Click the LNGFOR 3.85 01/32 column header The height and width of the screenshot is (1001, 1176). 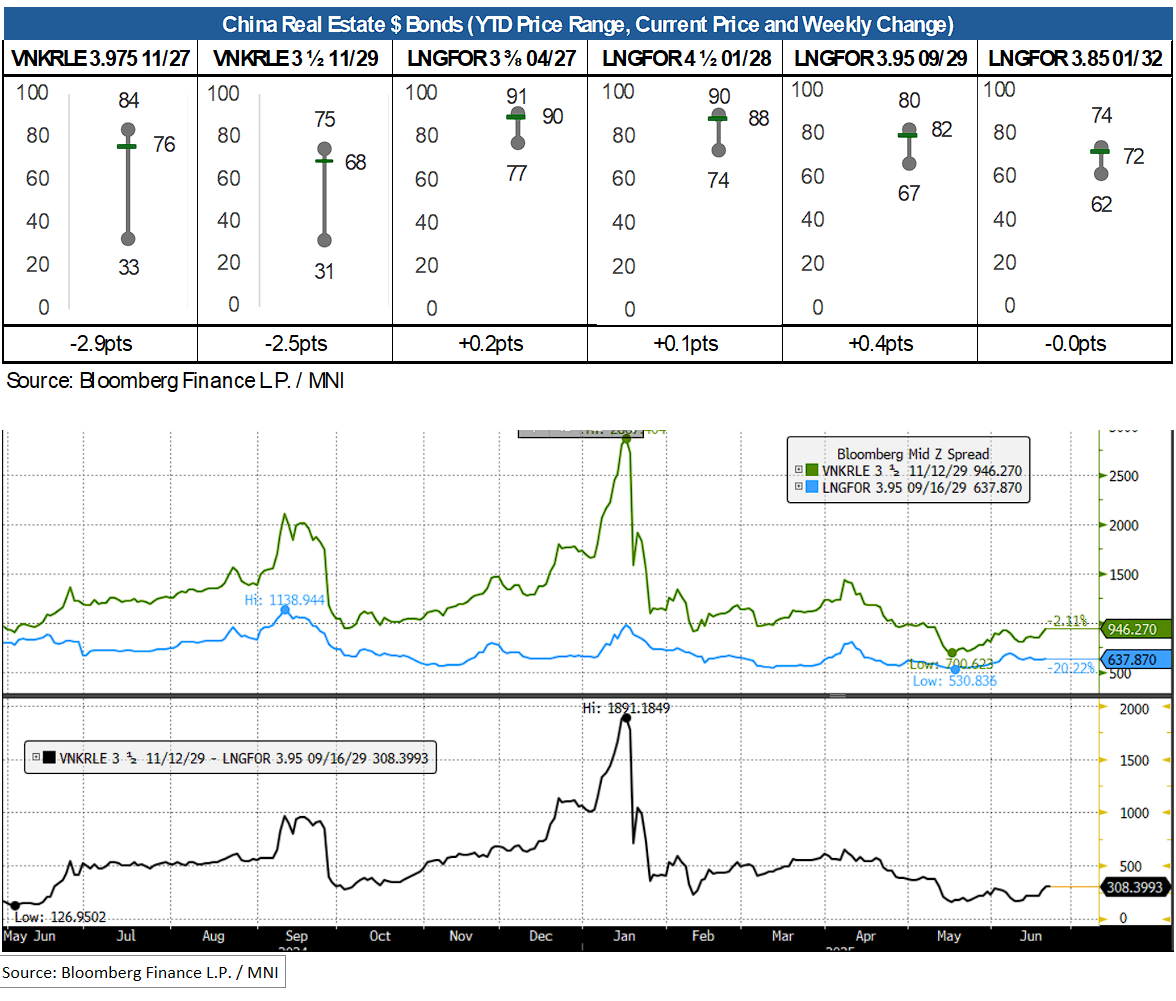click(x=1075, y=58)
